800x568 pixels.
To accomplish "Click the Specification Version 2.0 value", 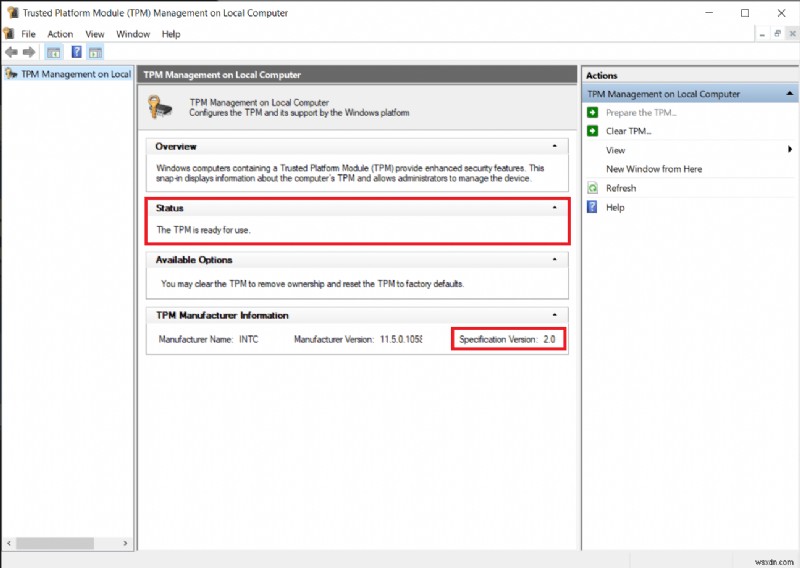I will 549,339.
